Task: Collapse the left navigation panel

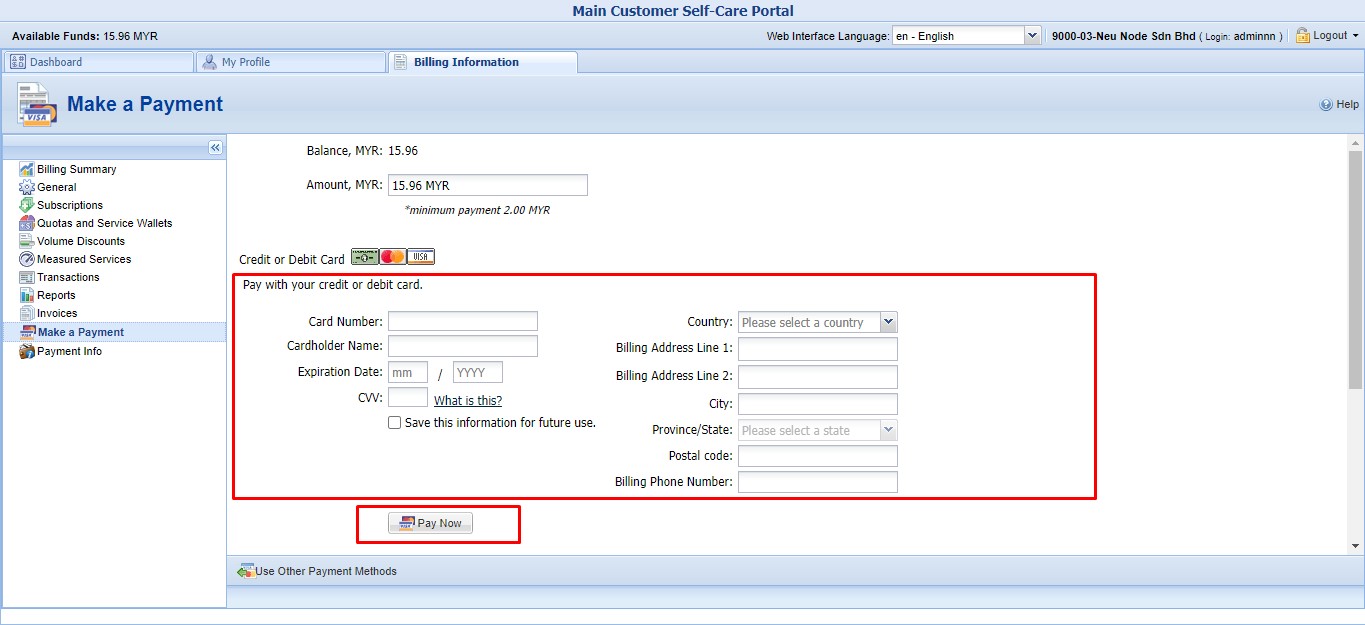Action: pyautogui.click(x=215, y=148)
